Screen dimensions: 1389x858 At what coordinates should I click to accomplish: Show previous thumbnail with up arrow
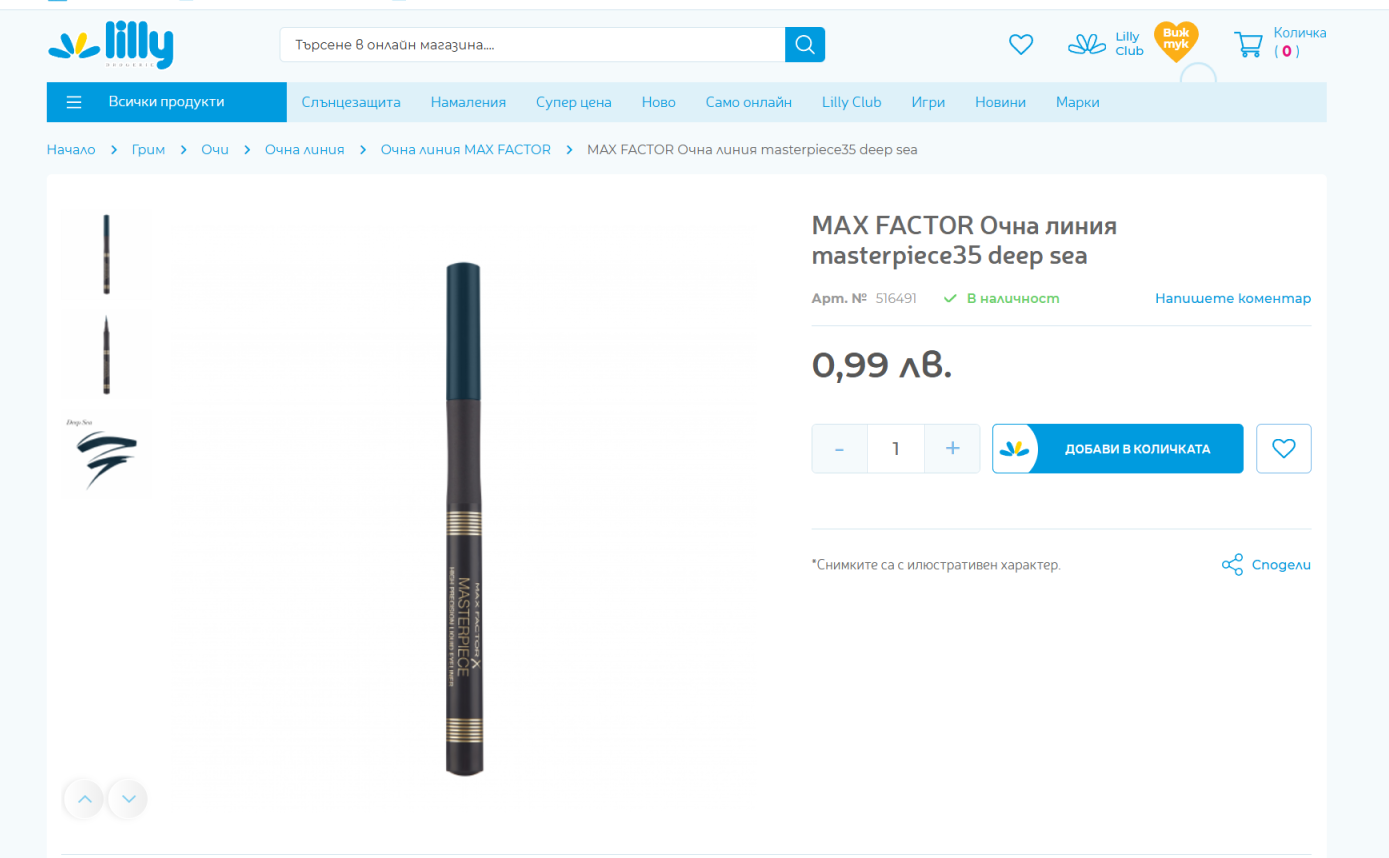[85, 799]
